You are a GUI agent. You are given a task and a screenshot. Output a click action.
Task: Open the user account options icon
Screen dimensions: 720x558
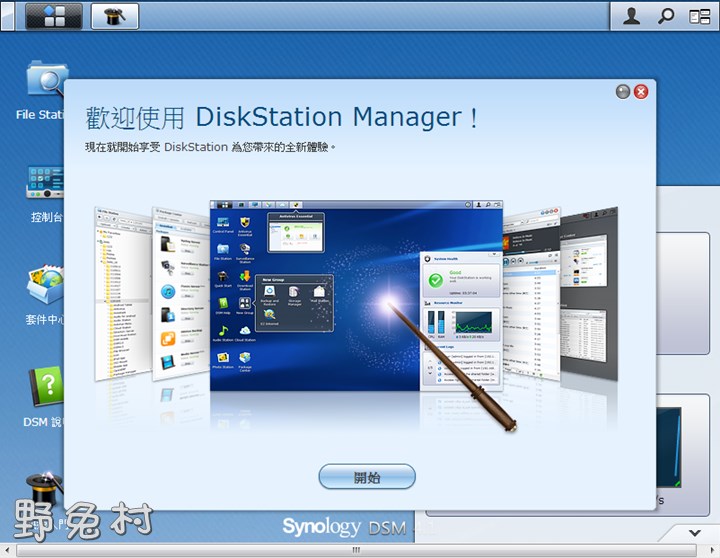pyautogui.click(x=632, y=16)
